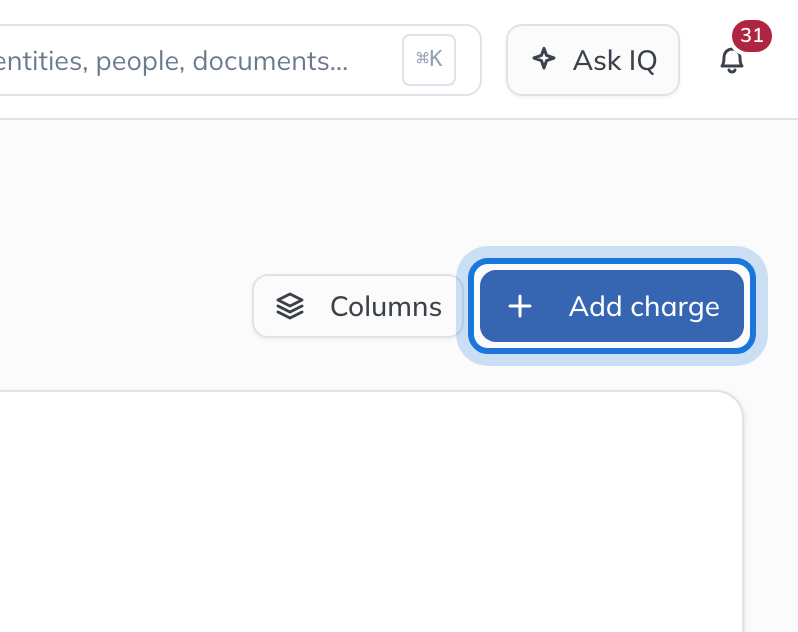Open the notifications bell icon
798x632 pixels.
(x=731, y=61)
